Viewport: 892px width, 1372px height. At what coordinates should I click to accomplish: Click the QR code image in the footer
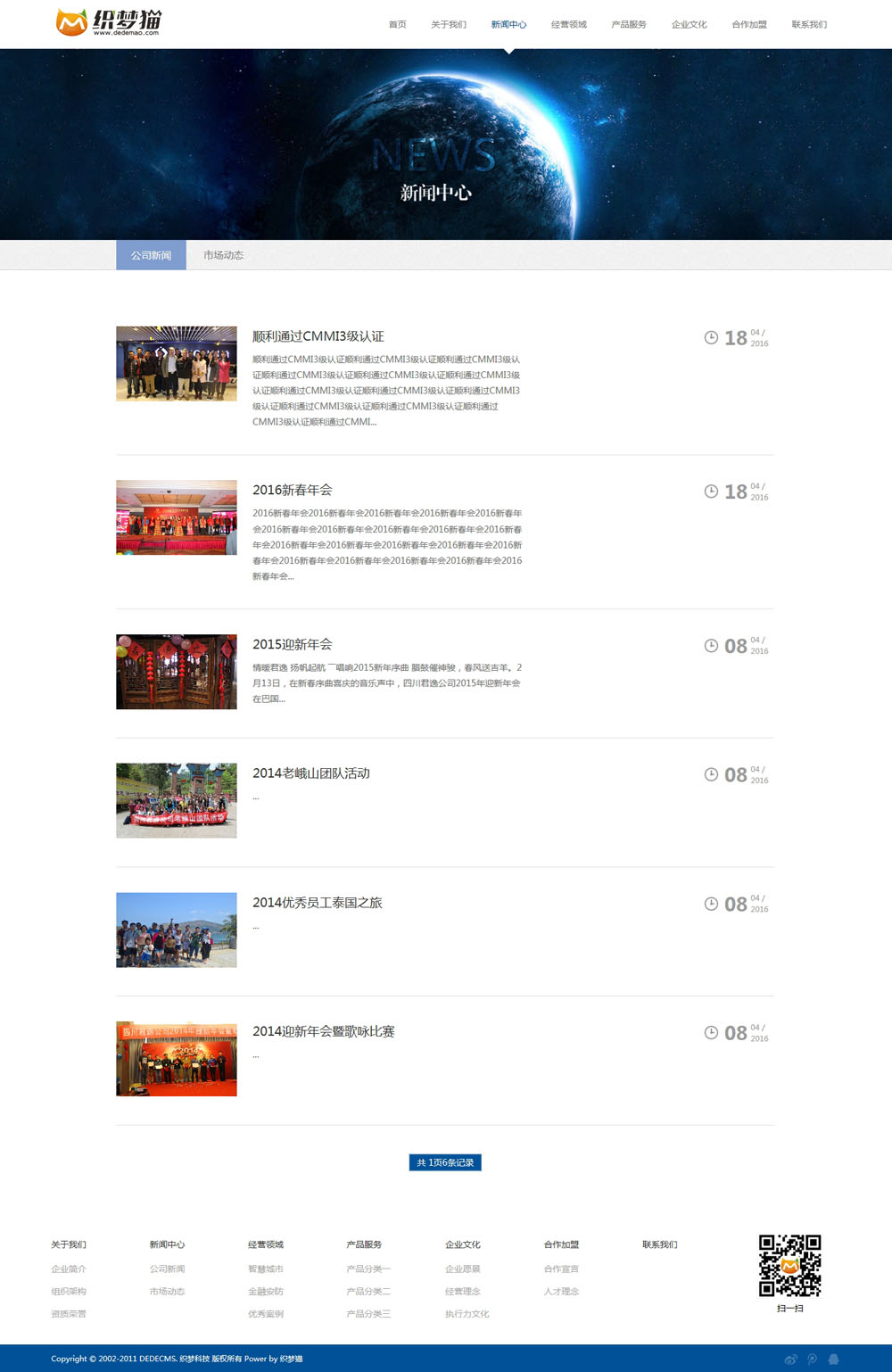[789, 1265]
